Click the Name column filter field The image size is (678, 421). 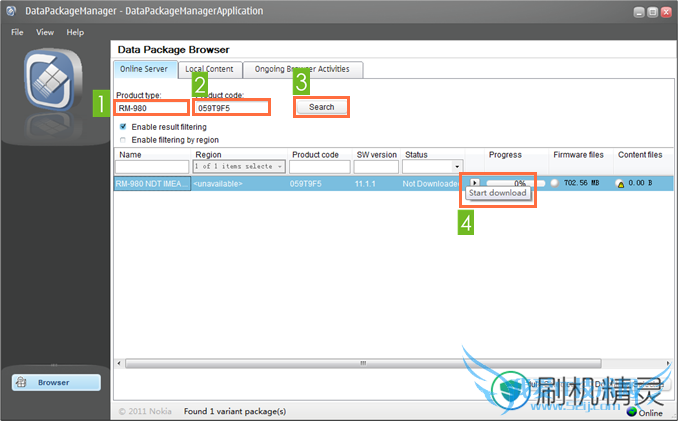click(x=152, y=166)
